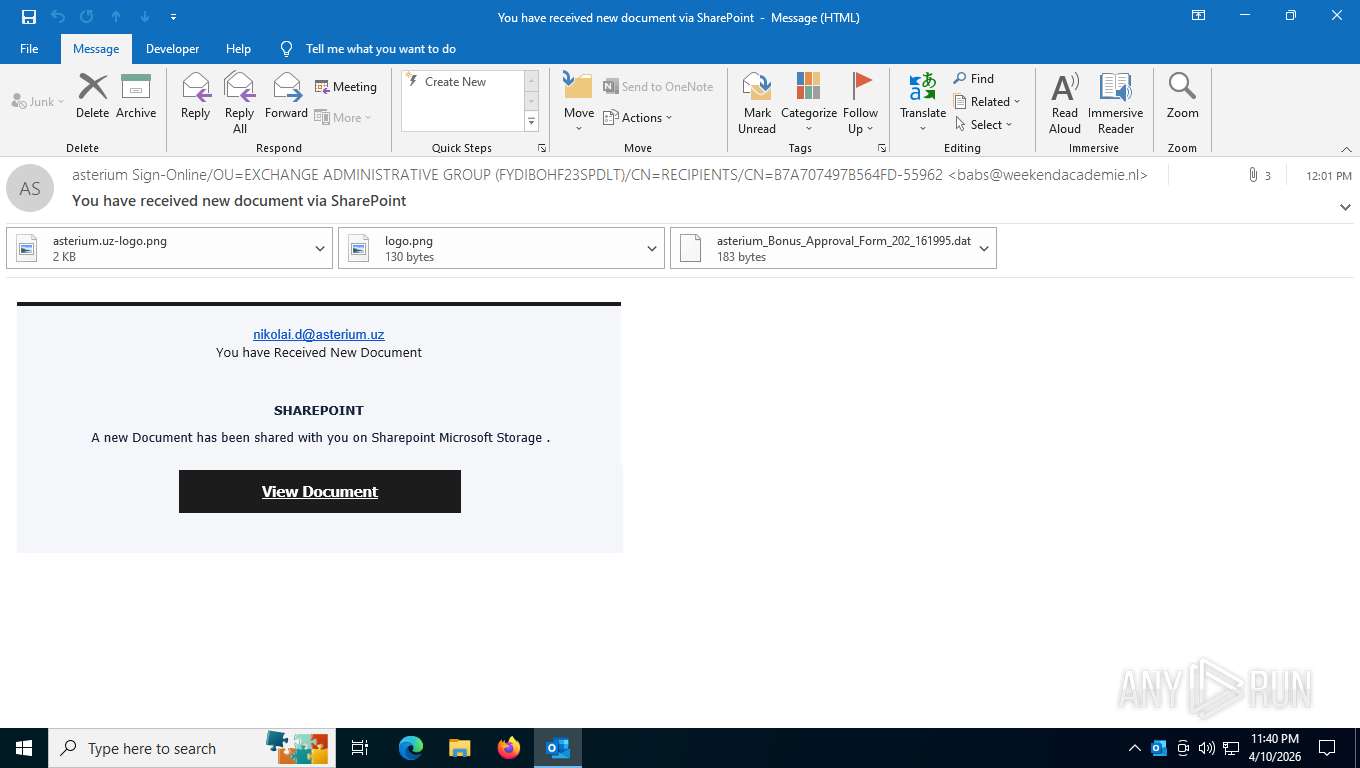
Task: Show hidden system tray icons
Action: pos(1134,748)
